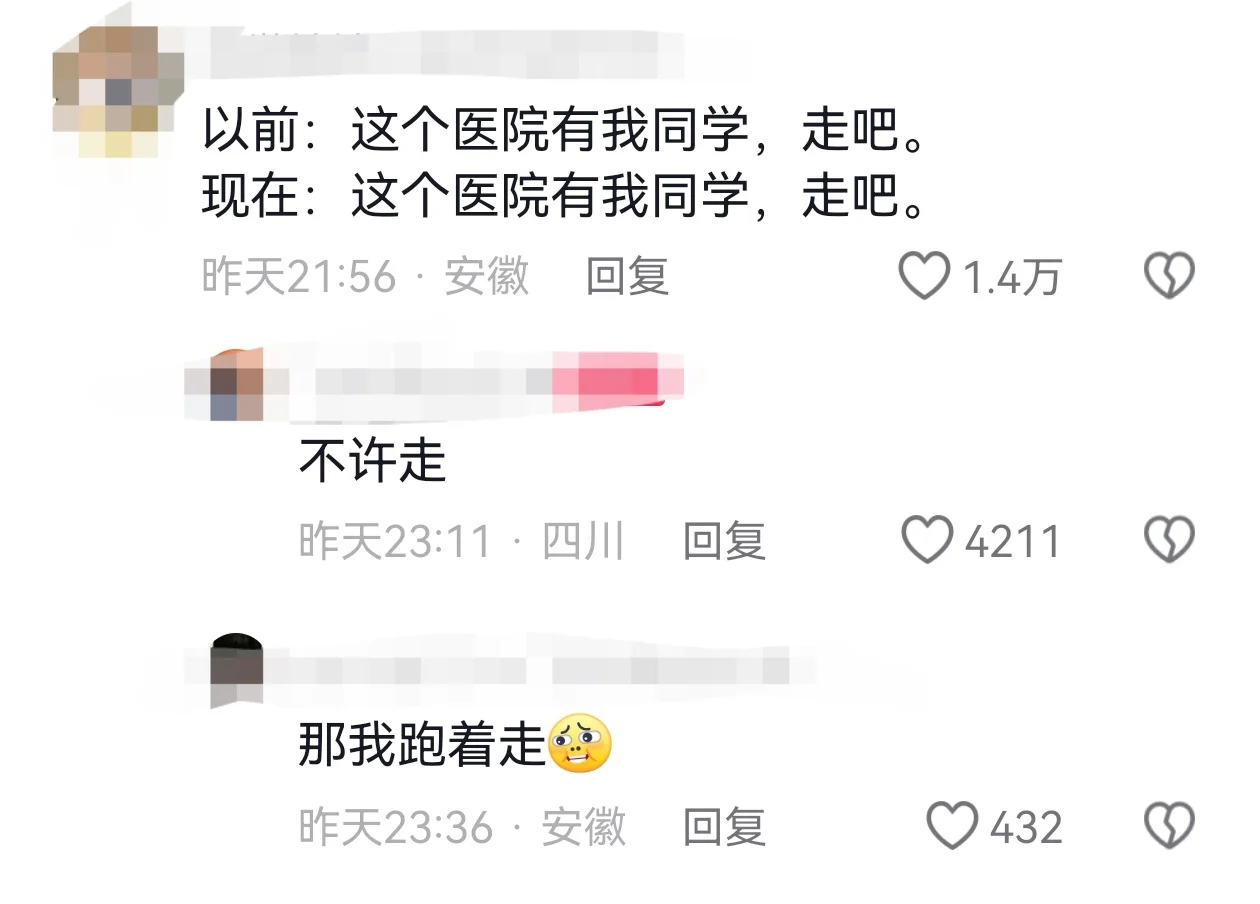The image size is (1260, 904).
Task: Reply to the comment posted 昨天21:56
Action: coord(627,276)
